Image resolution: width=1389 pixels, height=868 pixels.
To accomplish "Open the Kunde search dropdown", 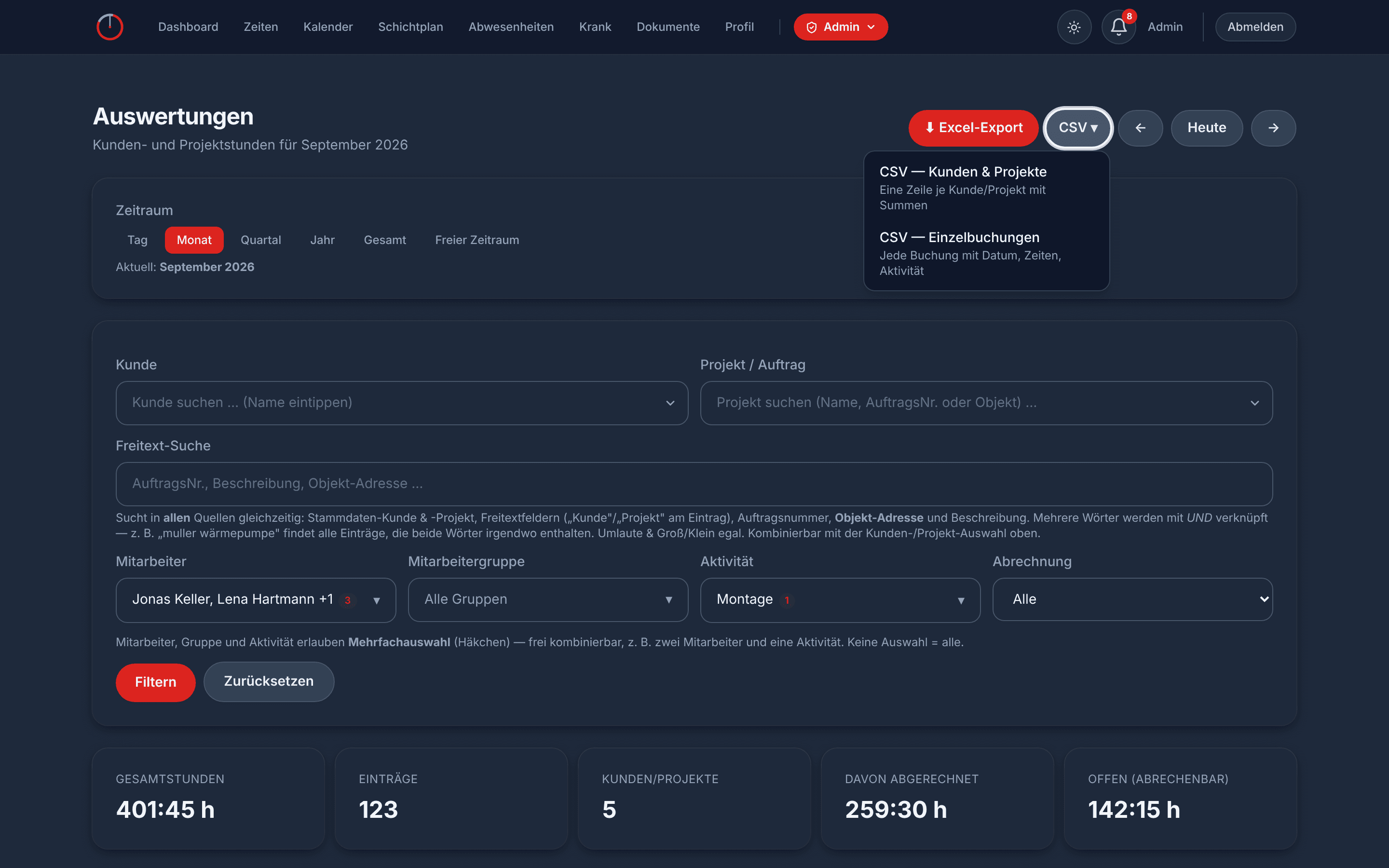I will [x=402, y=403].
